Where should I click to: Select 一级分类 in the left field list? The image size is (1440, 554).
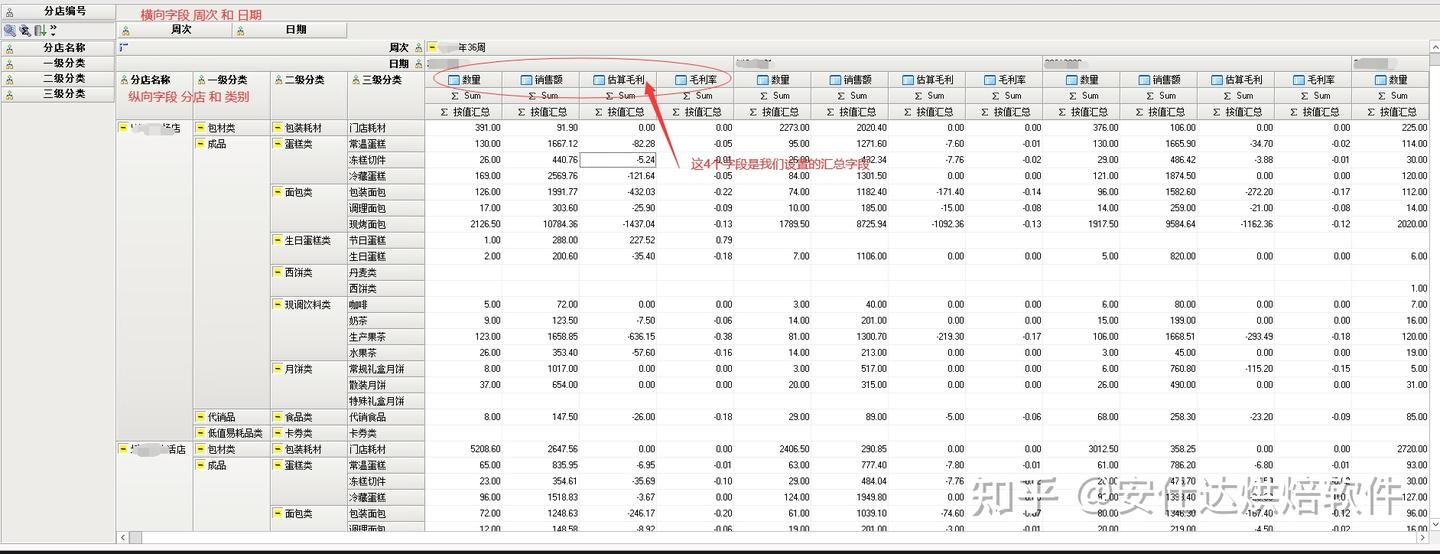tap(58, 63)
